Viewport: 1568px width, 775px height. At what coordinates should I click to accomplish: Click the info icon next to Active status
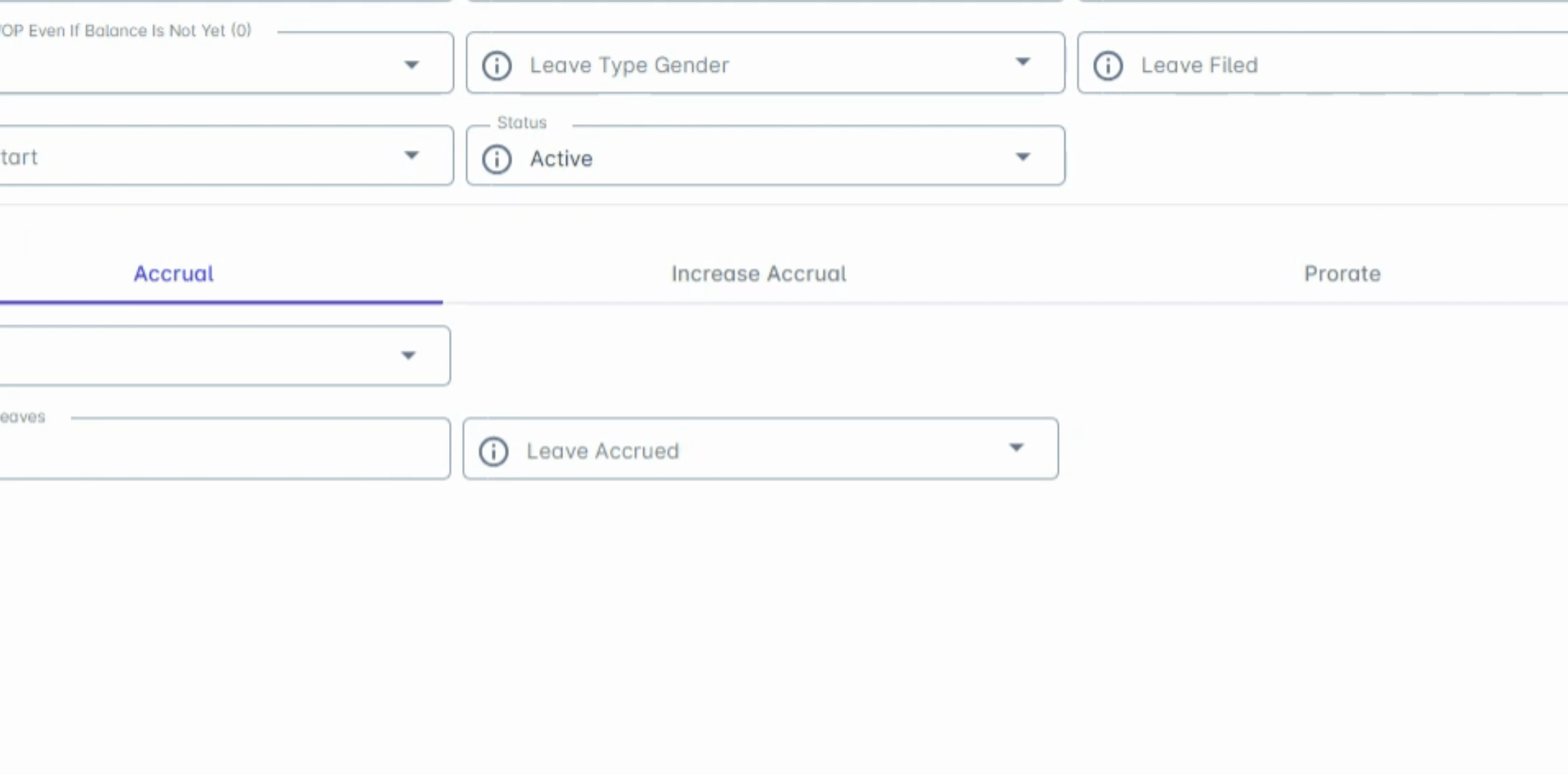tap(496, 159)
